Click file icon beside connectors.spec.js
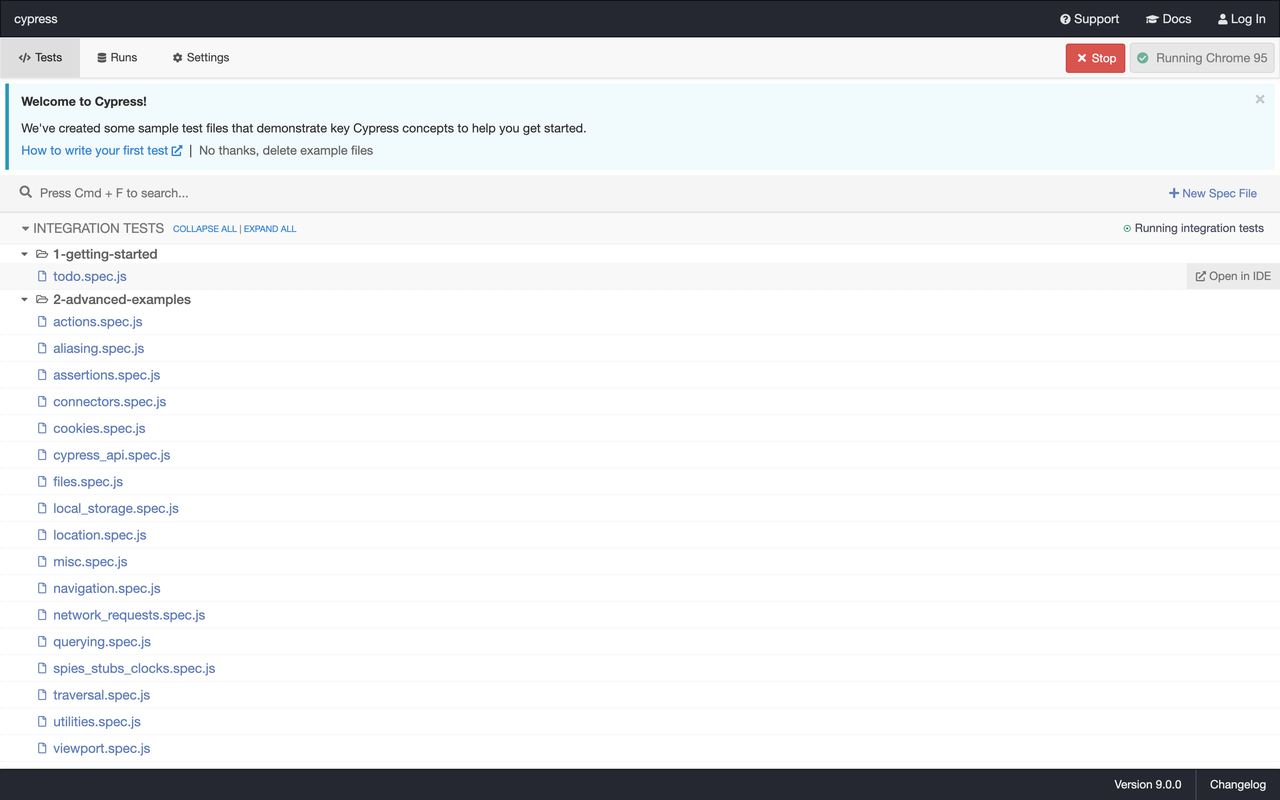Screen dimensions: 1280x800 pos(42,402)
